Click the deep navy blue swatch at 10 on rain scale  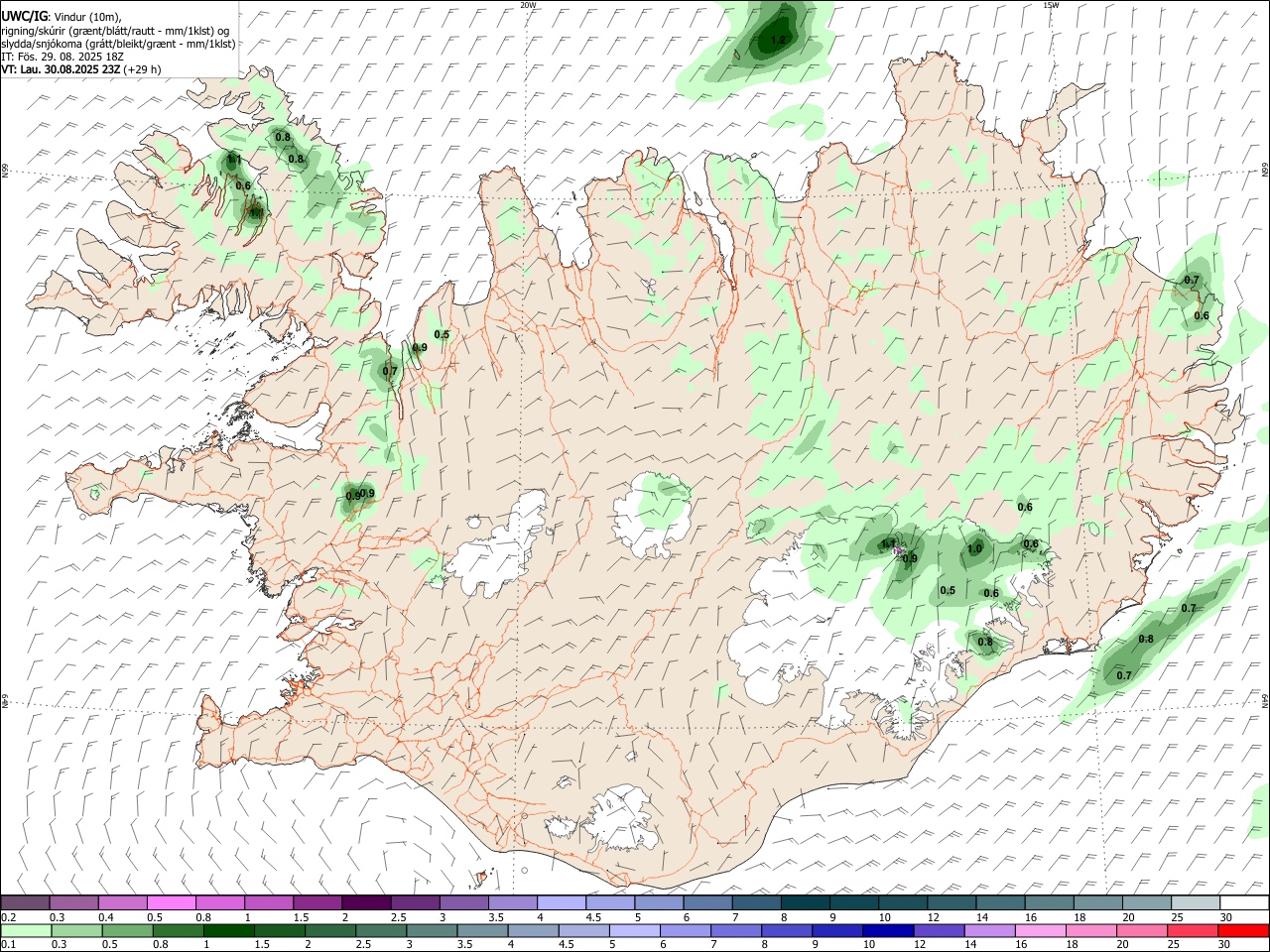[x=886, y=930]
